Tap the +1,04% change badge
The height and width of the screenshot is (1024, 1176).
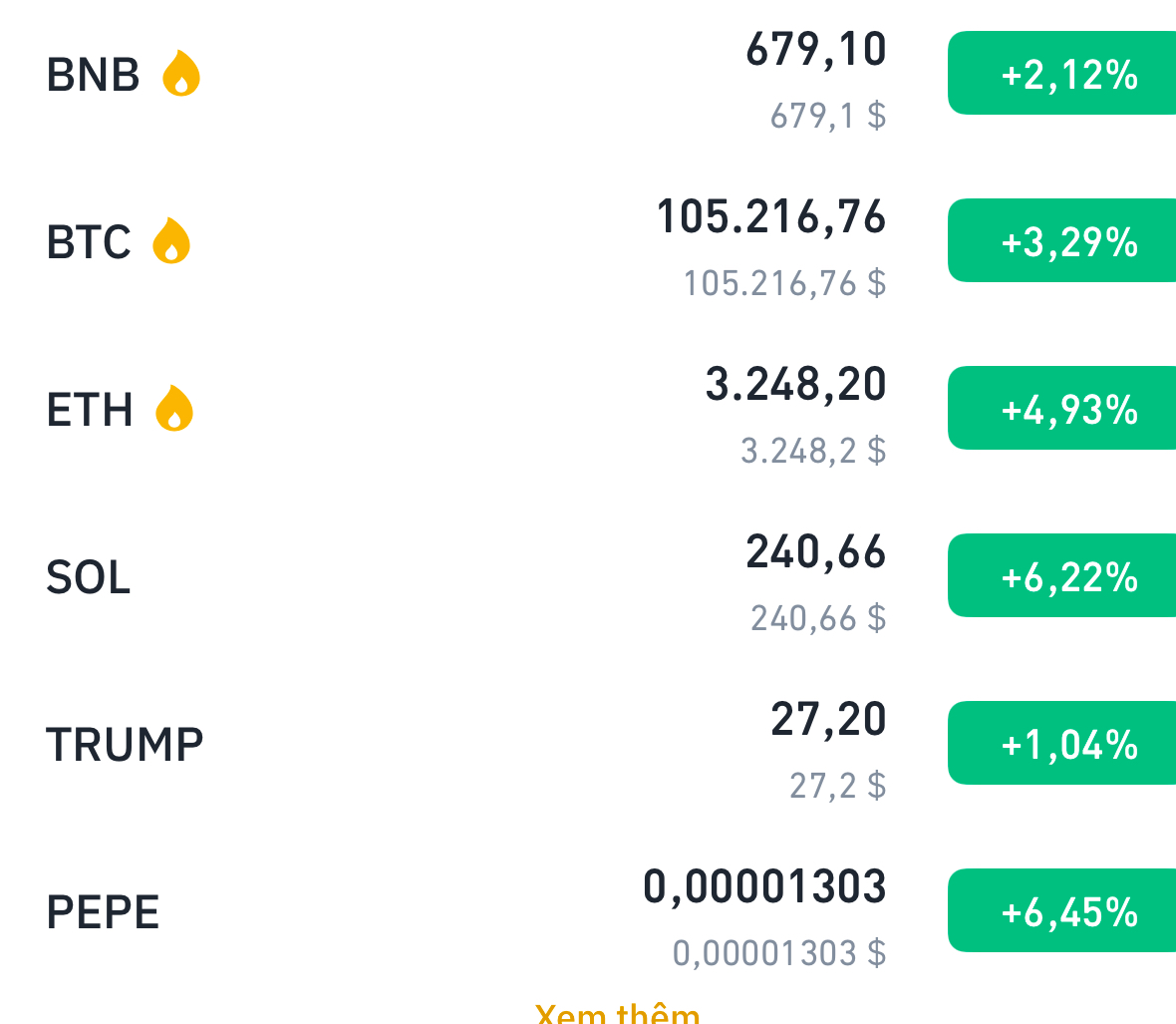point(1066,744)
